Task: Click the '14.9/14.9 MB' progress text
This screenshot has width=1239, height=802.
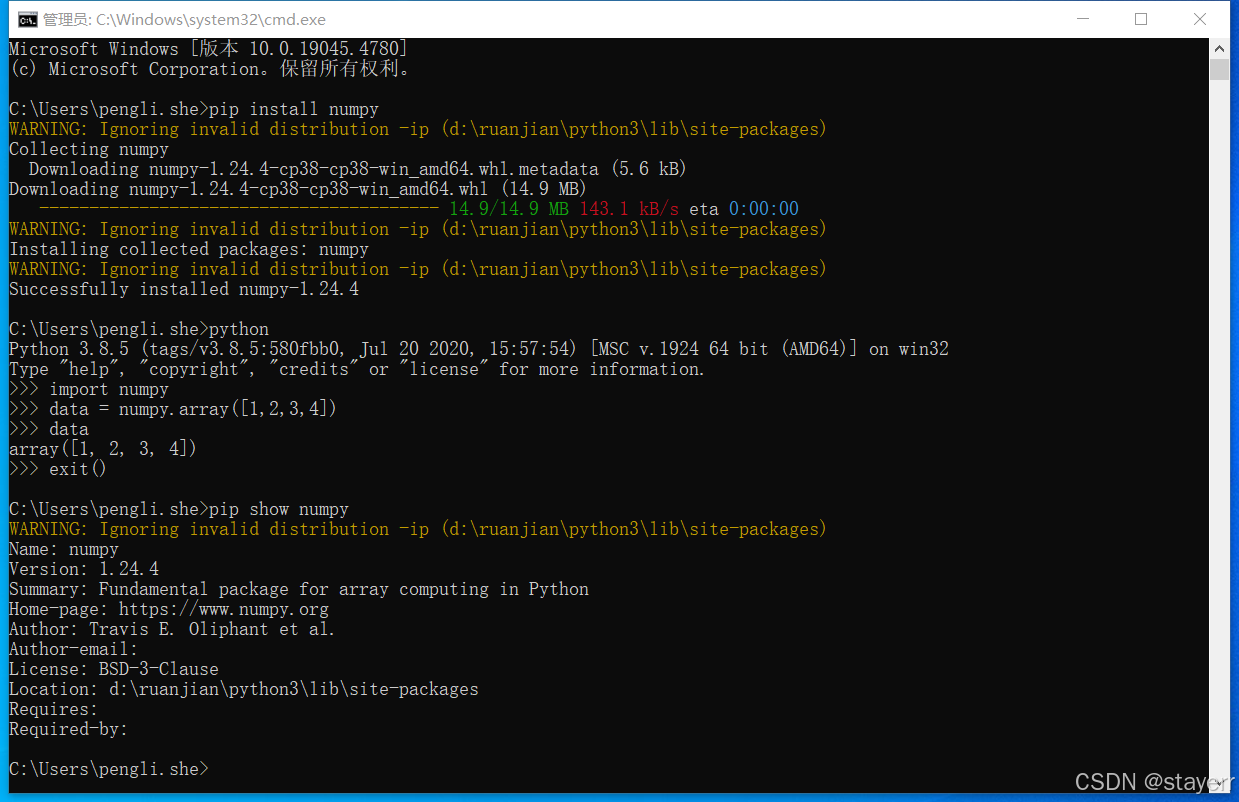Action: click(509, 209)
